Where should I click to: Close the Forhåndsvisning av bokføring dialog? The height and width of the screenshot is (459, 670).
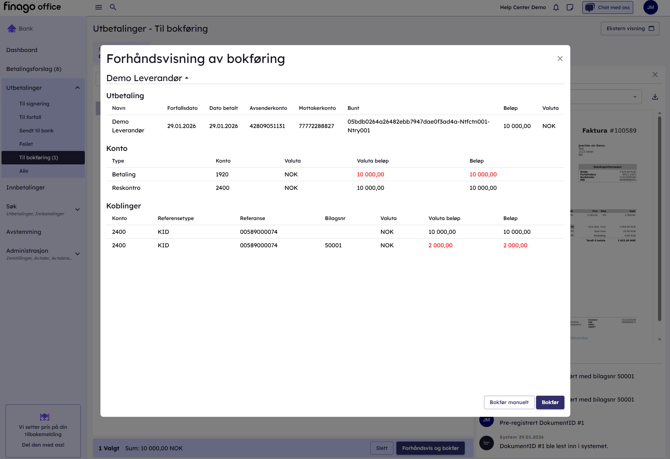(x=560, y=58)
